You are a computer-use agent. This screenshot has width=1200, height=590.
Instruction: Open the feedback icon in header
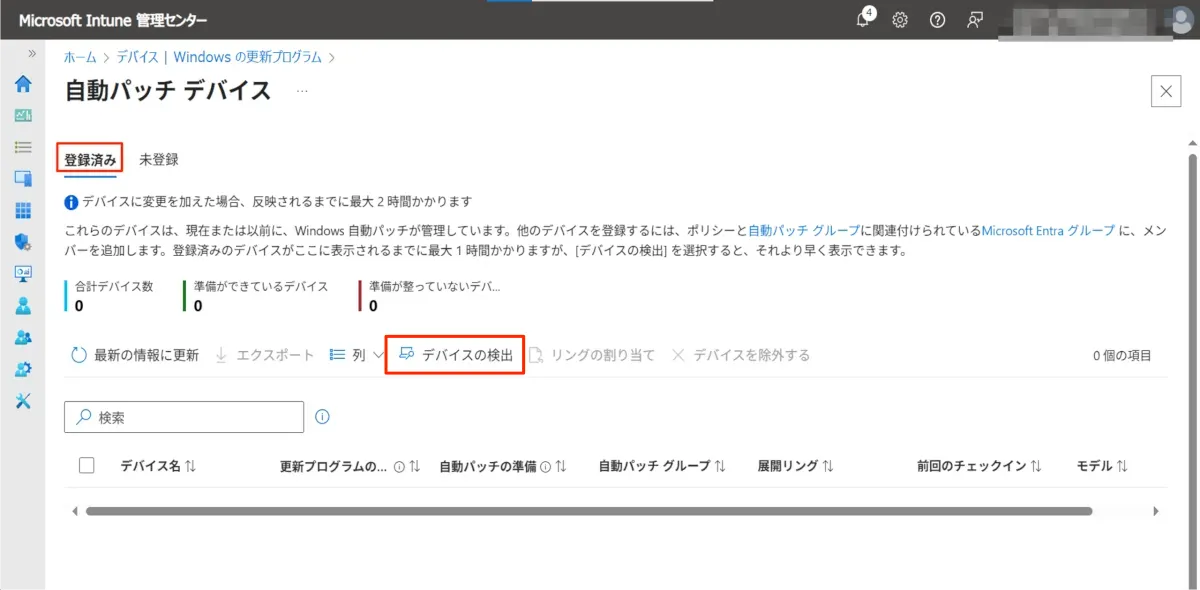click(974, 20)
